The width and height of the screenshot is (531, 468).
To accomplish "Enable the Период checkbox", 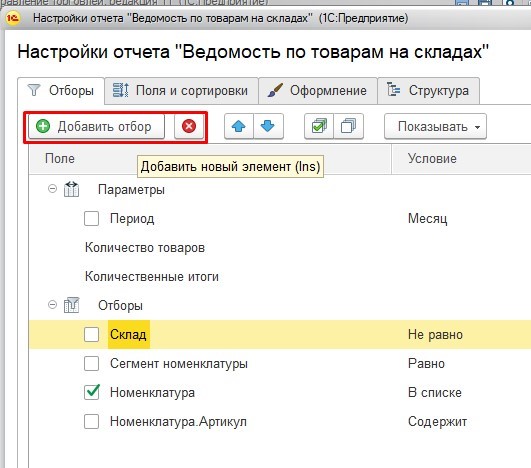I will [91, 218].
